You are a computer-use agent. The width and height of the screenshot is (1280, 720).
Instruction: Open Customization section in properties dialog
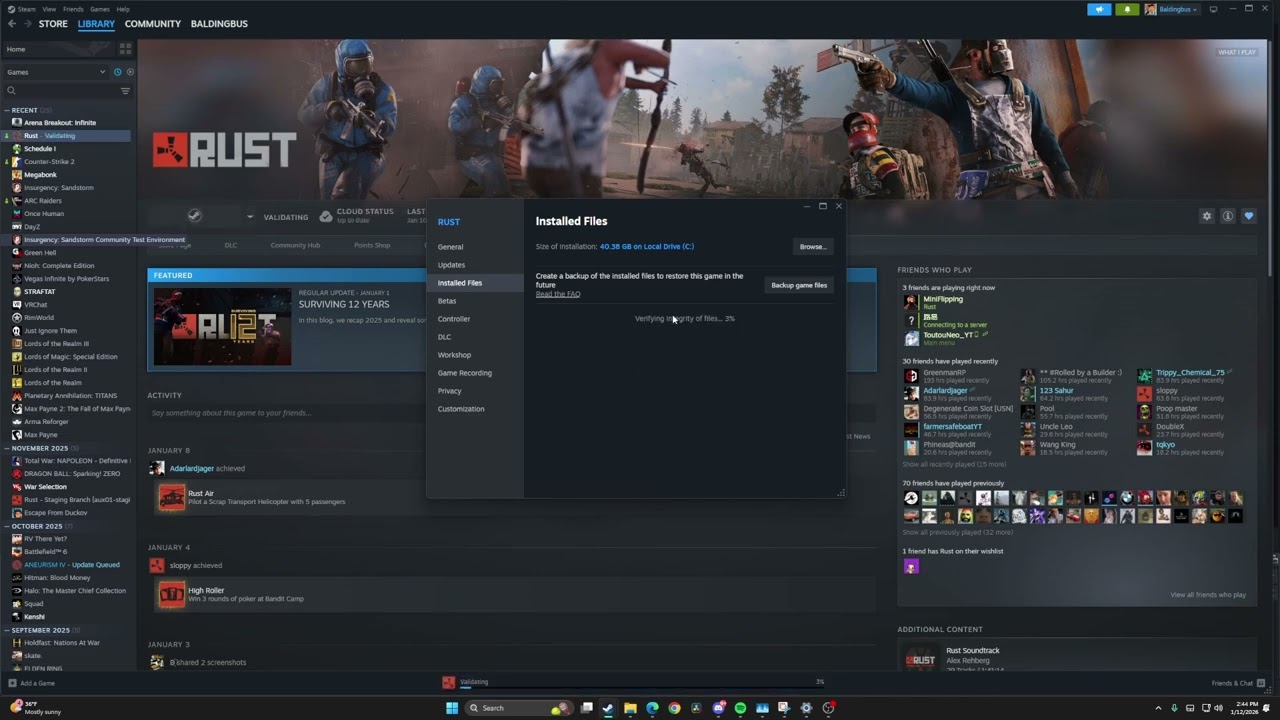[x=461, y=409]
